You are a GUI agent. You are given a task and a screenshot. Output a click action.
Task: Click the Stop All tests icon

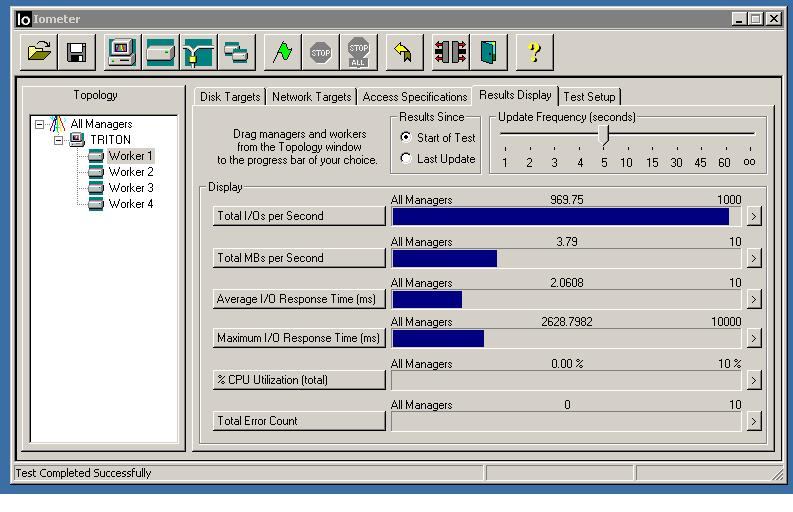(359, 52)
